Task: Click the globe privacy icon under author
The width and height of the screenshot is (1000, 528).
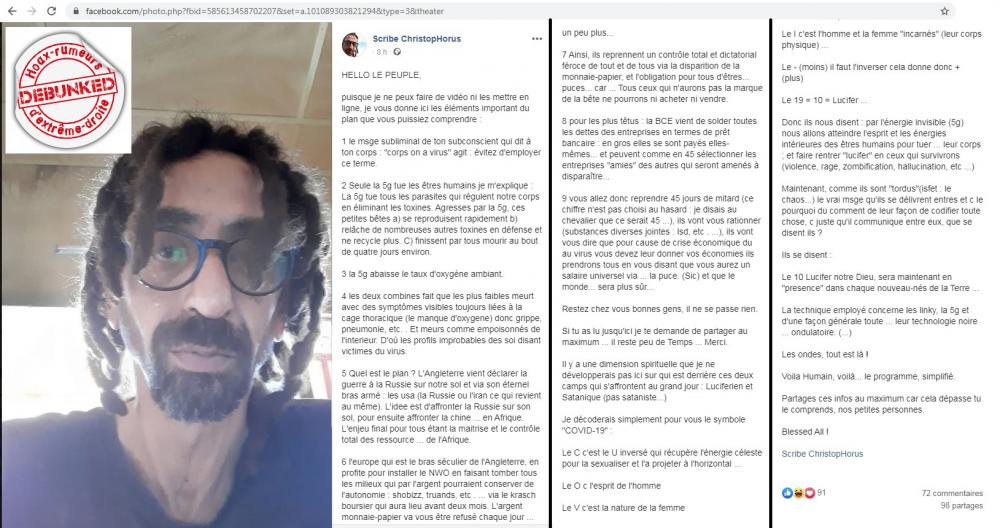Action: (397, 52)
